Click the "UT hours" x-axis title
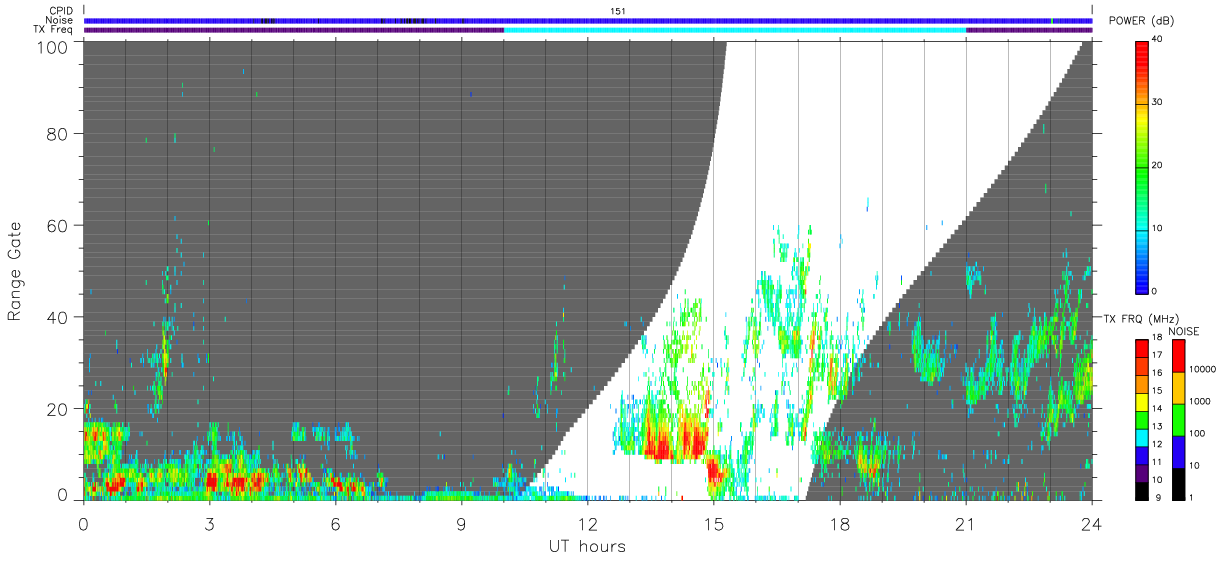The width and height of the screenshot is (1228, 567). pos(586,546)
